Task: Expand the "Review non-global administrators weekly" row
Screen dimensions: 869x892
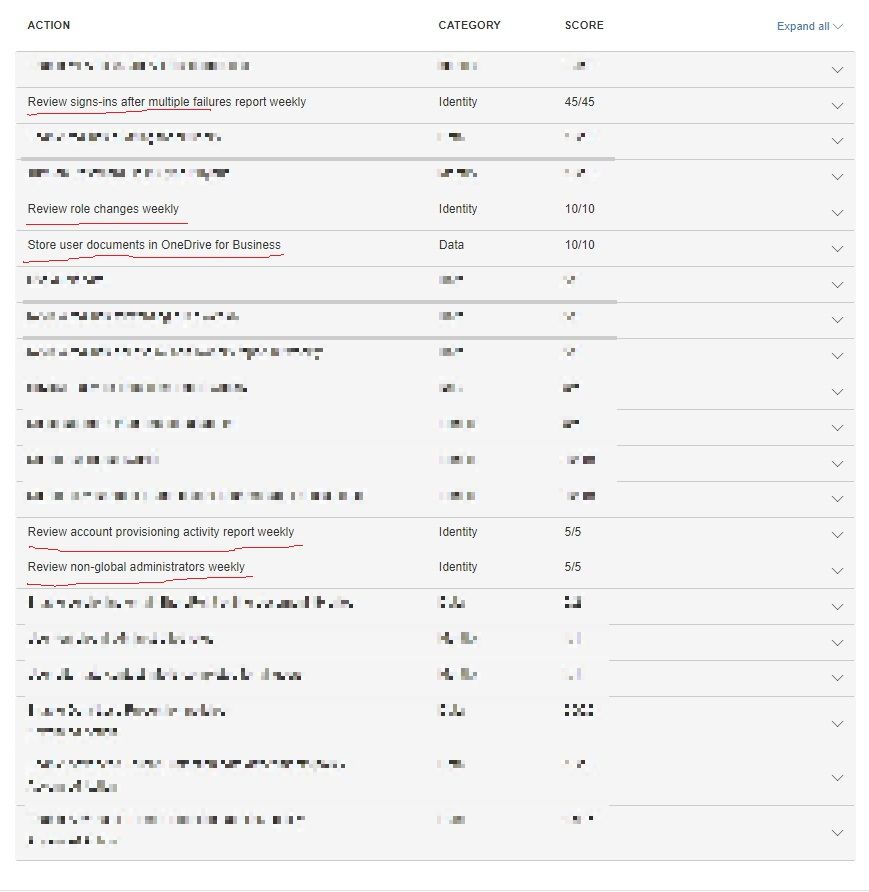Action: [x=838, y=570]
